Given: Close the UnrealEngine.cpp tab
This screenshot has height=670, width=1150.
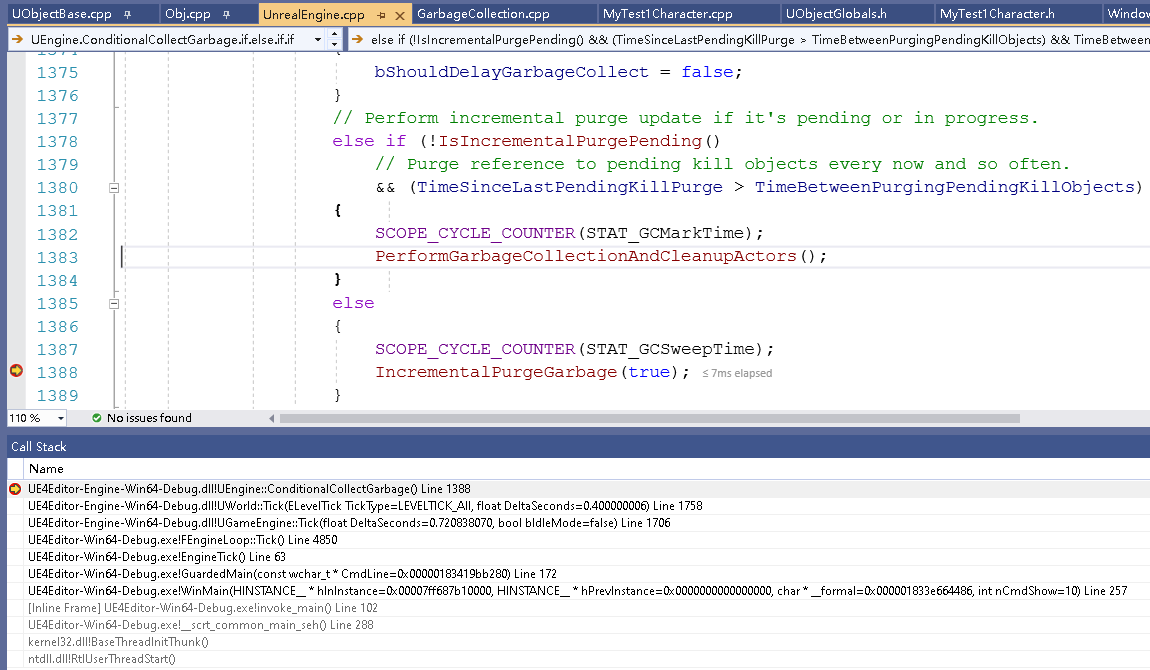Looking at the screenshot, I should (400, 15).
